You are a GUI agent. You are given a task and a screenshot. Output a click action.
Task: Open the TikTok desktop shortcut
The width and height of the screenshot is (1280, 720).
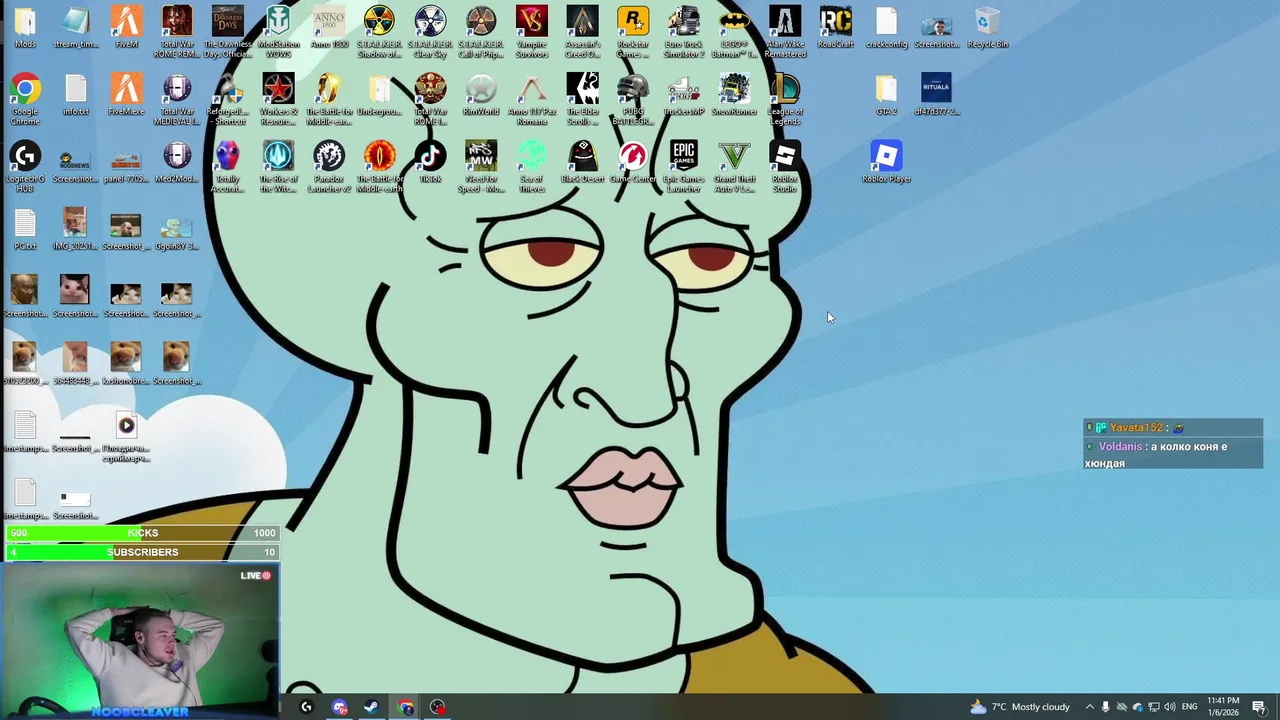point(430,162)
